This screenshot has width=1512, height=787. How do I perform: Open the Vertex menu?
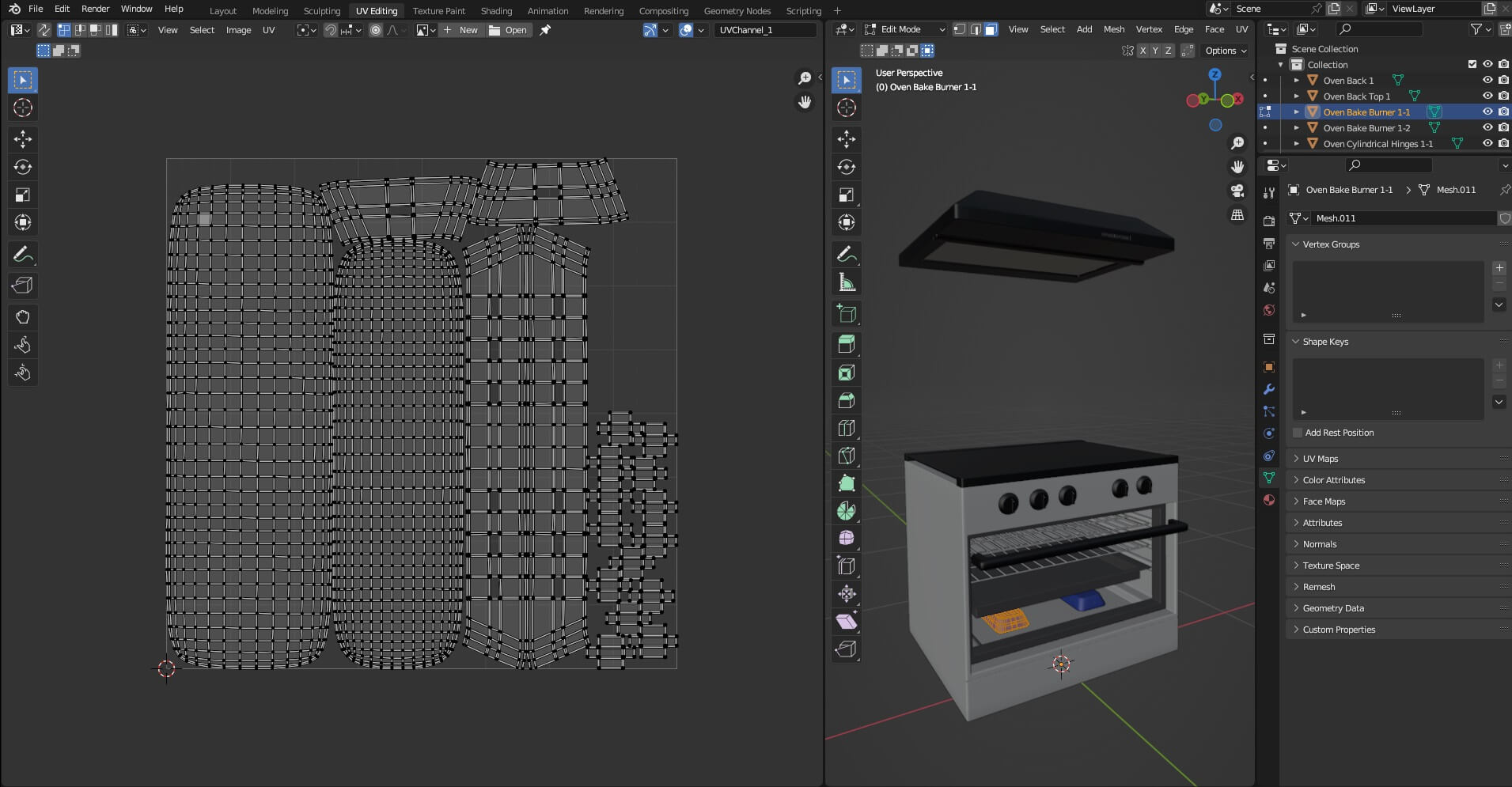pyautogui.click(x=1149, y=29)
